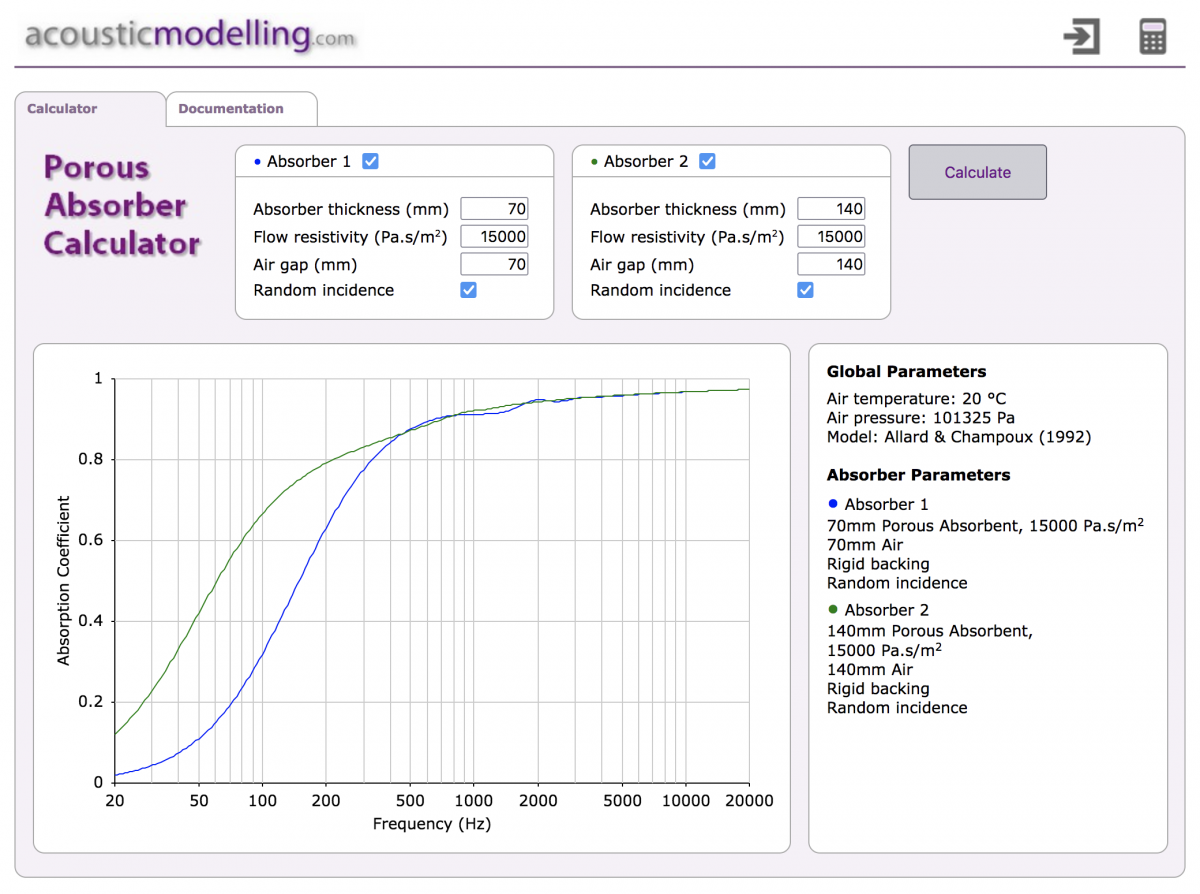1200x894 pixels.
Task: Open the calculator icon in header
Action: point(1153,37)
